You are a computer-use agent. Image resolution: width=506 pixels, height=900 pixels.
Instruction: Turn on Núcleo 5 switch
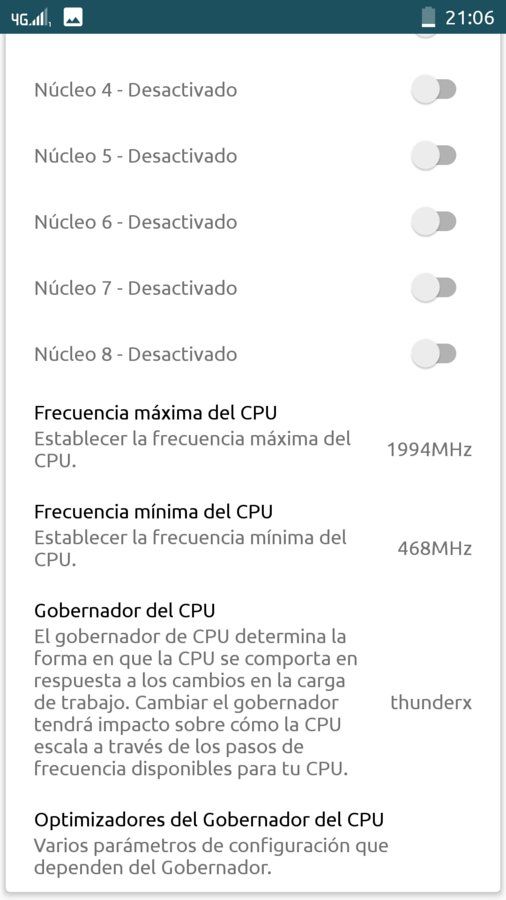[434, 156]
